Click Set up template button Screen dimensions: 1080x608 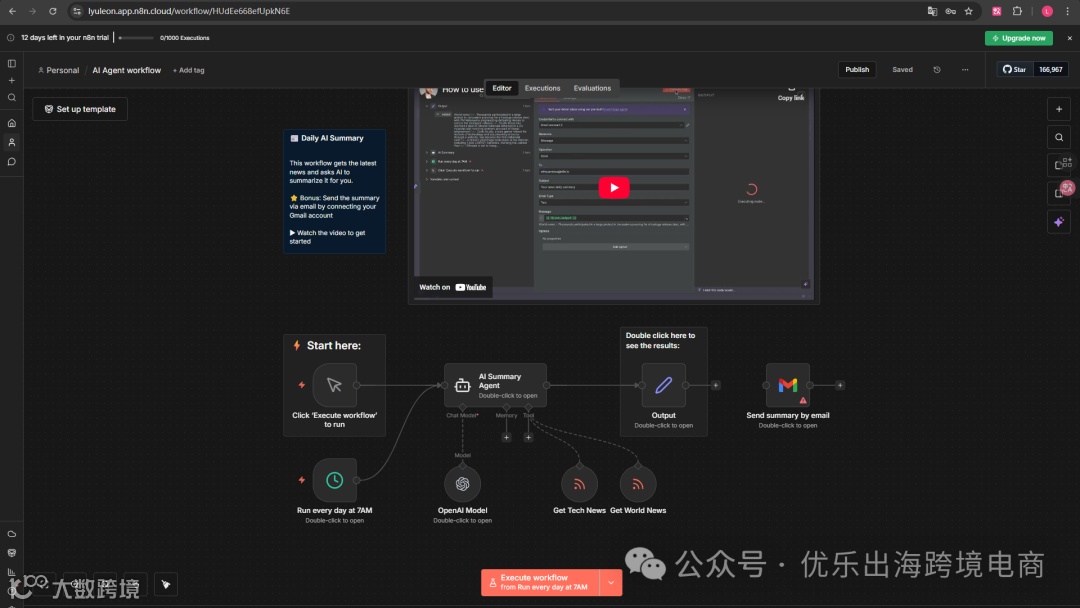(80, 109)
